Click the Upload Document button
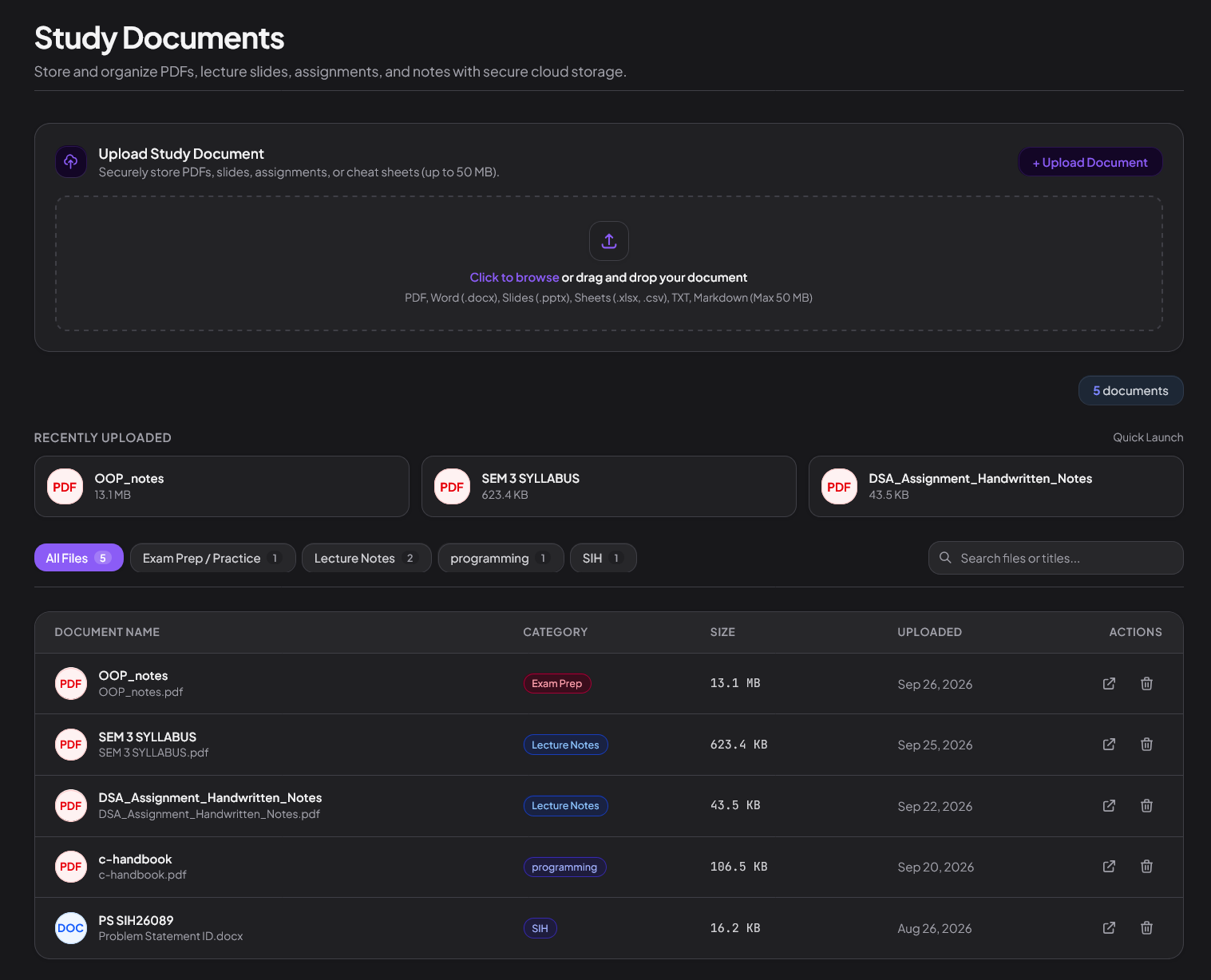The image size is (1211, 980). (1090, 162)
